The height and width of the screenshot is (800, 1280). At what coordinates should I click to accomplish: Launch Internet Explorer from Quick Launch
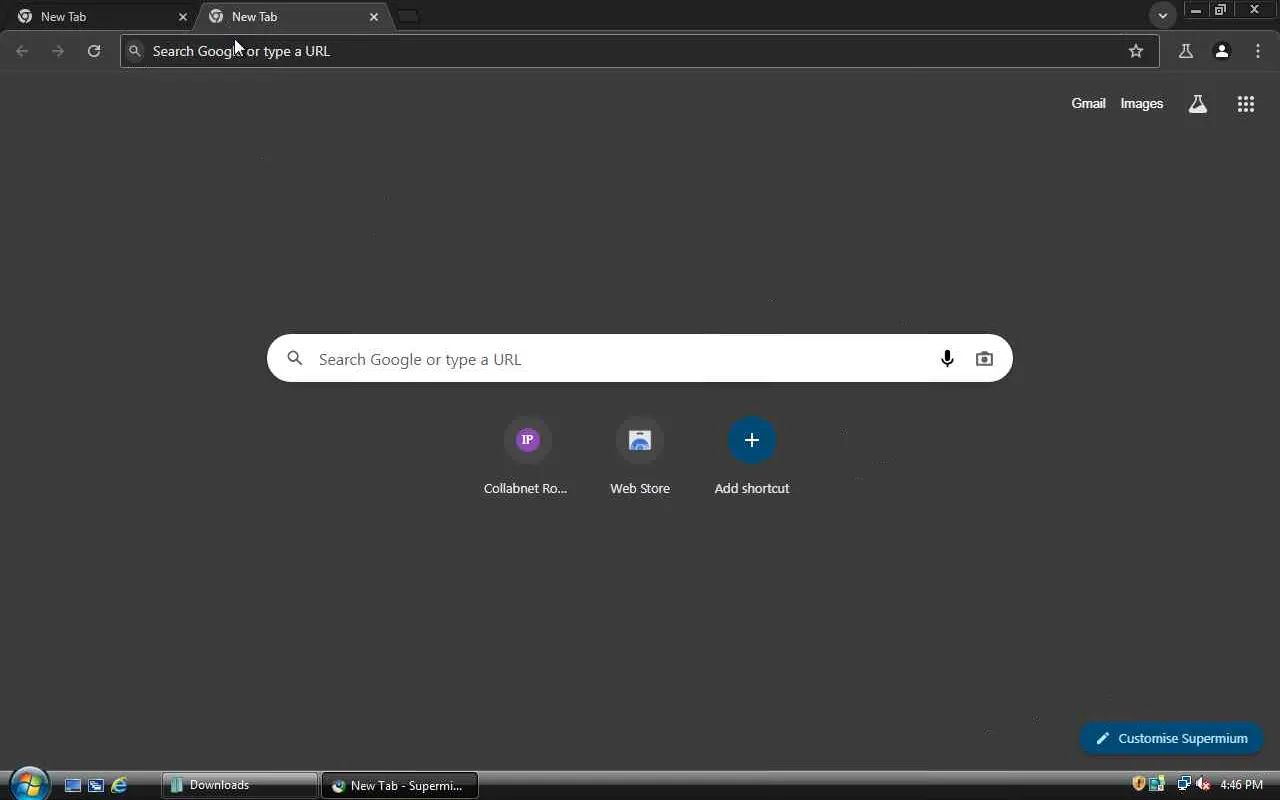[119, 786]
